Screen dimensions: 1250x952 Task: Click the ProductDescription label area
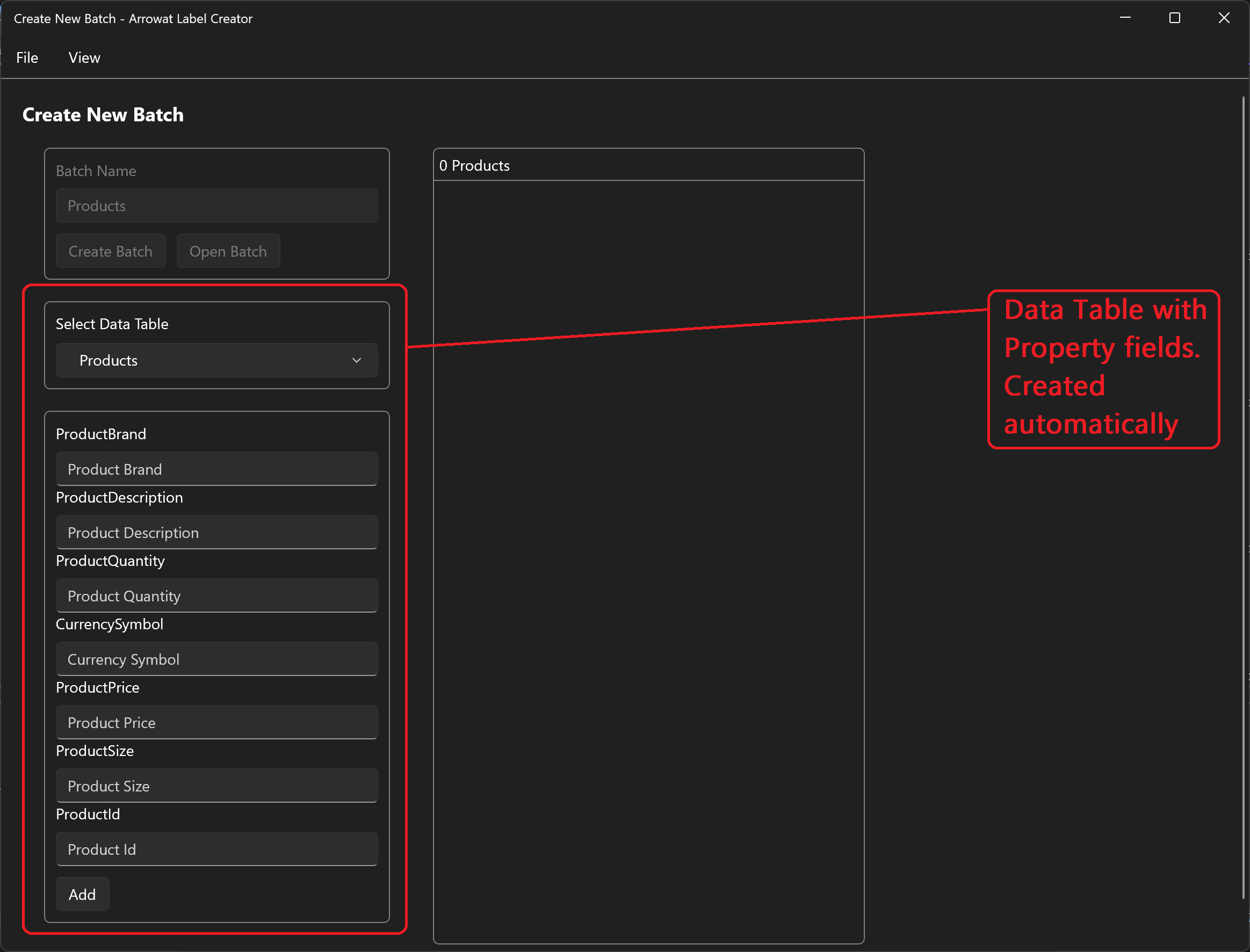(x=120, y=497)
